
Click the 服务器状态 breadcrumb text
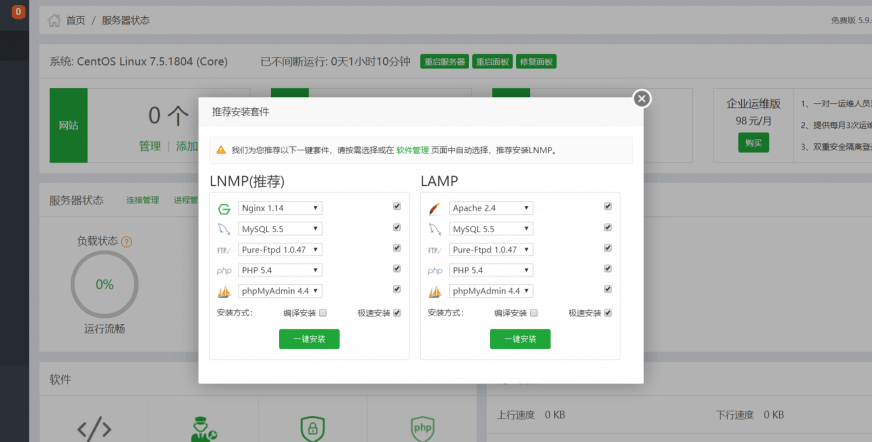pos(126,21)
